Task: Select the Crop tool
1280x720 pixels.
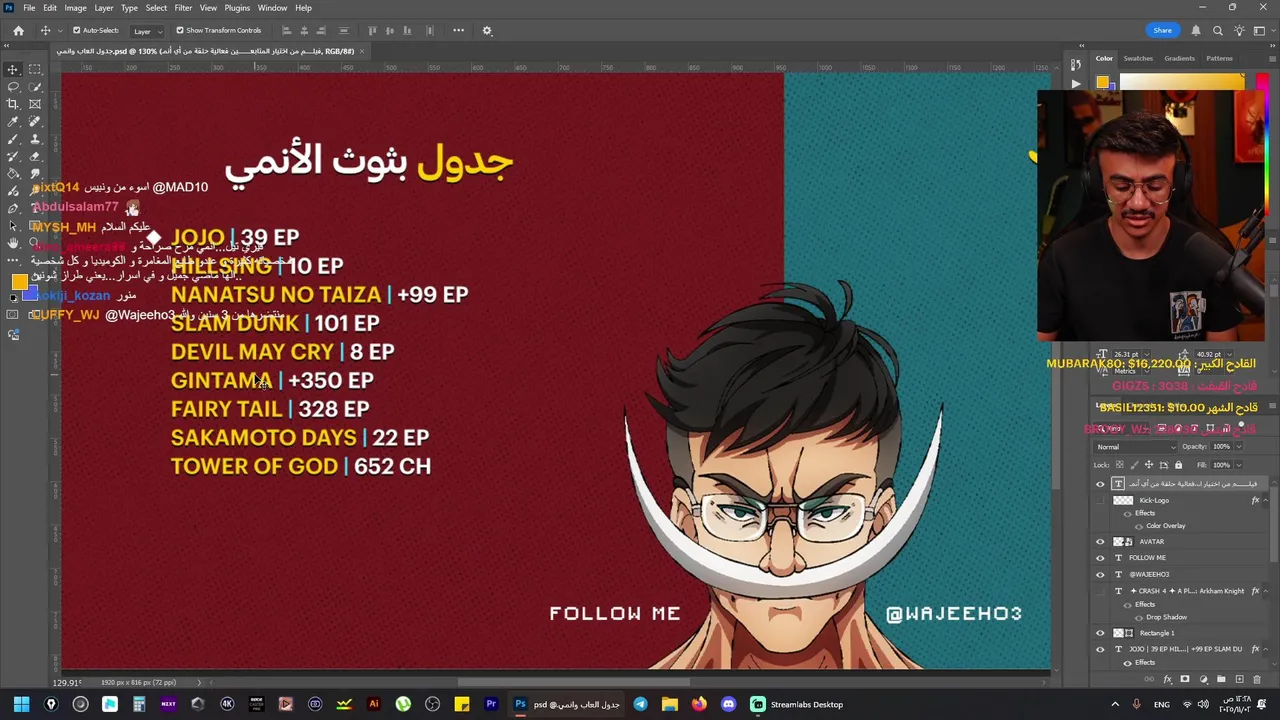Action: coord(13,104)
